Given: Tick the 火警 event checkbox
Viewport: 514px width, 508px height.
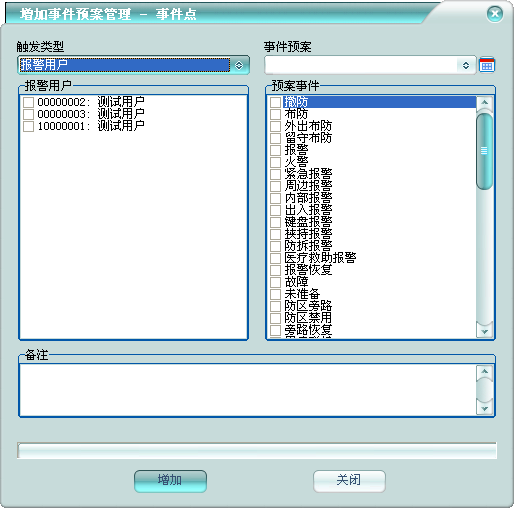Looking at the screenshot, I should pyautogui.click(x=275, y=162).
